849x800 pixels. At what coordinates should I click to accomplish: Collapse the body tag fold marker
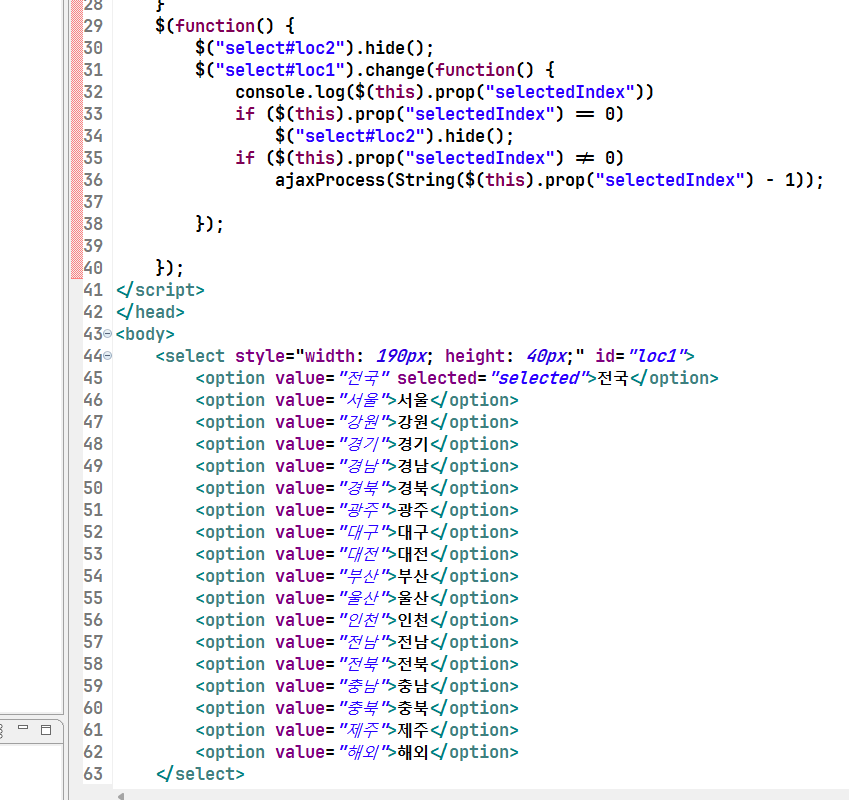click(107, 334)
